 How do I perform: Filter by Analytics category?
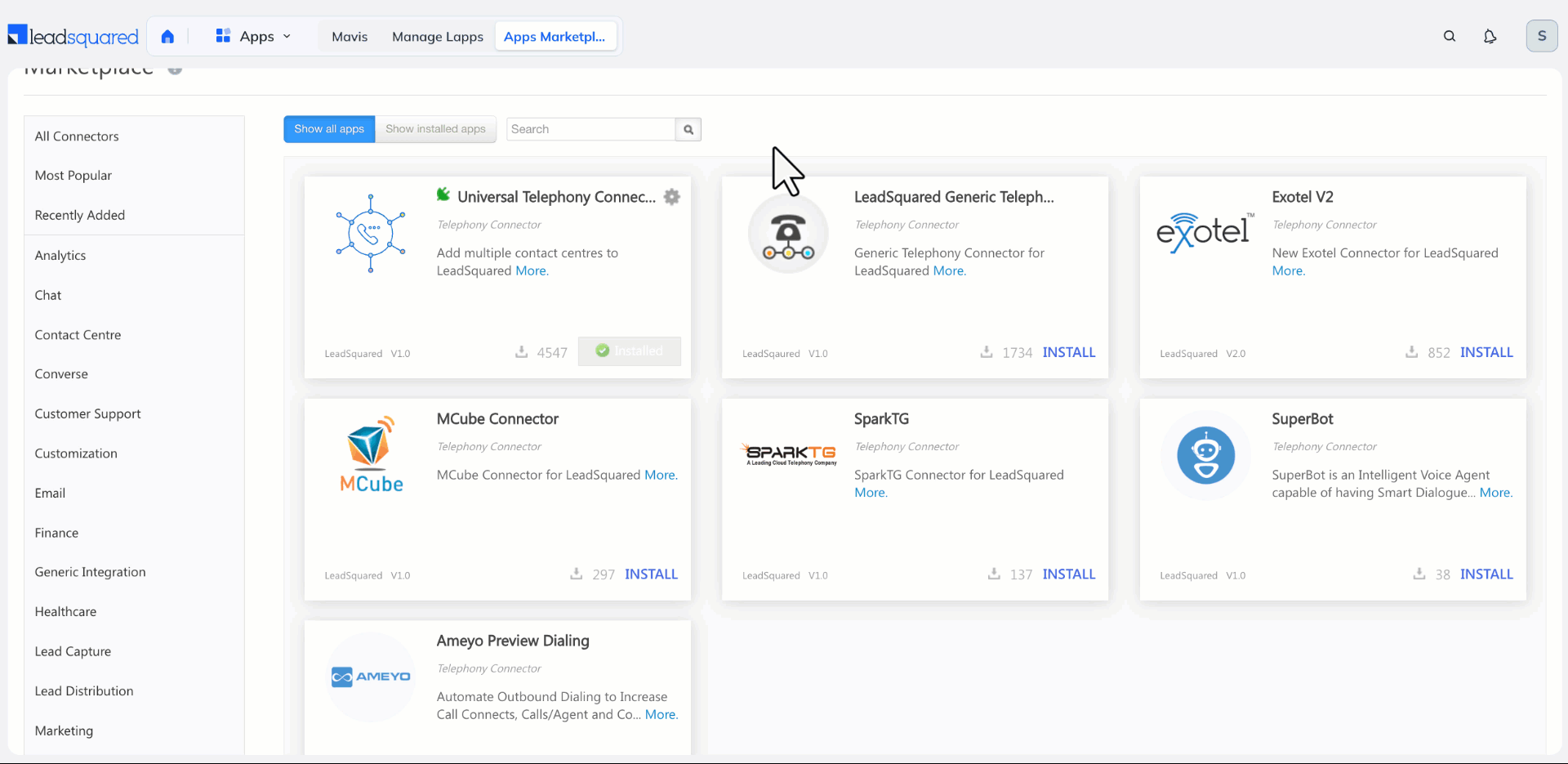point(60,256)
